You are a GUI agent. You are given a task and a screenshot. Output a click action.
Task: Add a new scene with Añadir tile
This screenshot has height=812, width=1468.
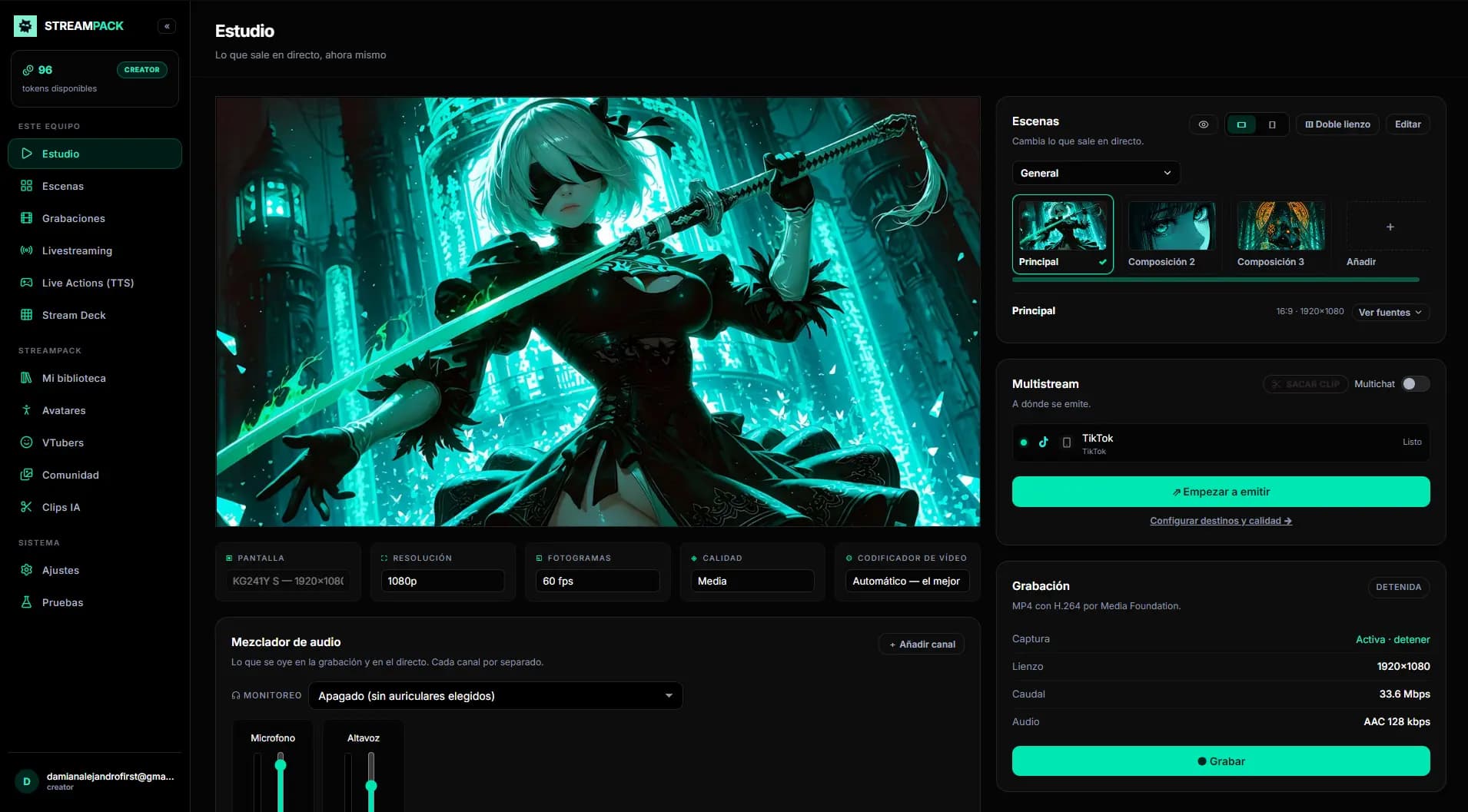pyautogui.click(x=1390, y=234)
